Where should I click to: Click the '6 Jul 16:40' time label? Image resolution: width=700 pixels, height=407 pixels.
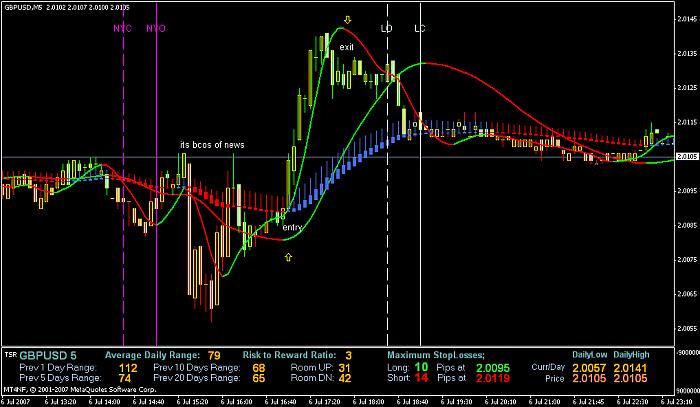tap(278, 402)
